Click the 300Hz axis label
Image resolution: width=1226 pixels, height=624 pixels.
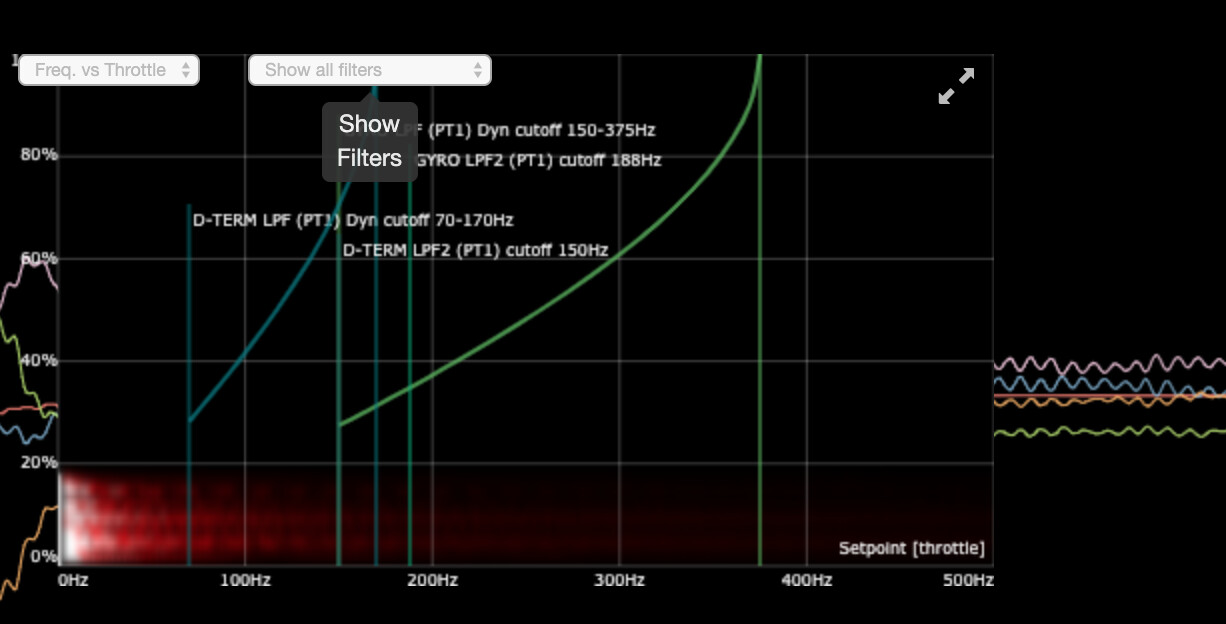click(620, 580)
